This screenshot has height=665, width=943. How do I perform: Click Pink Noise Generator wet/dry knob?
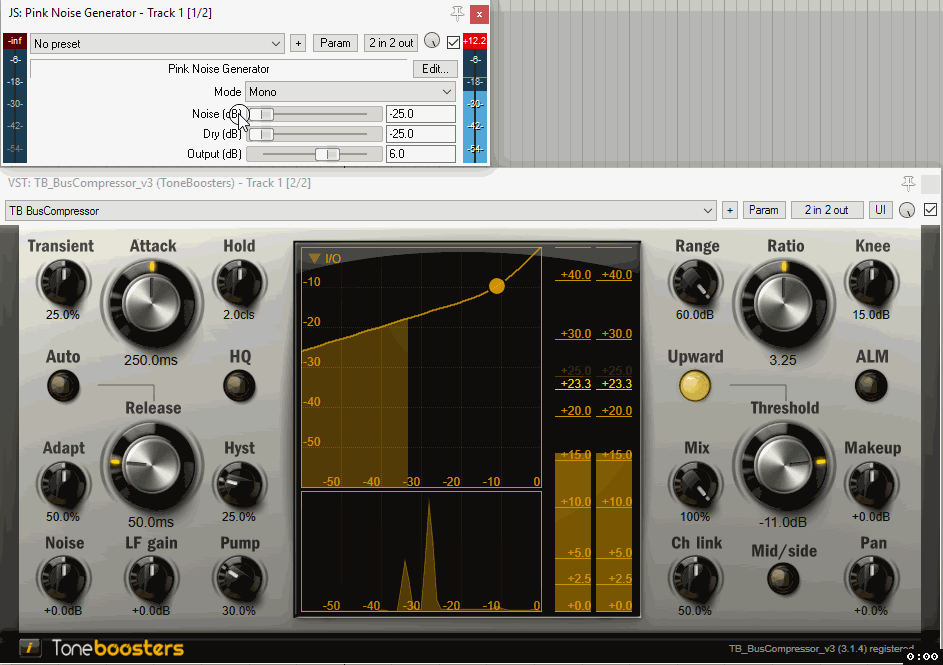pos(432,41)
